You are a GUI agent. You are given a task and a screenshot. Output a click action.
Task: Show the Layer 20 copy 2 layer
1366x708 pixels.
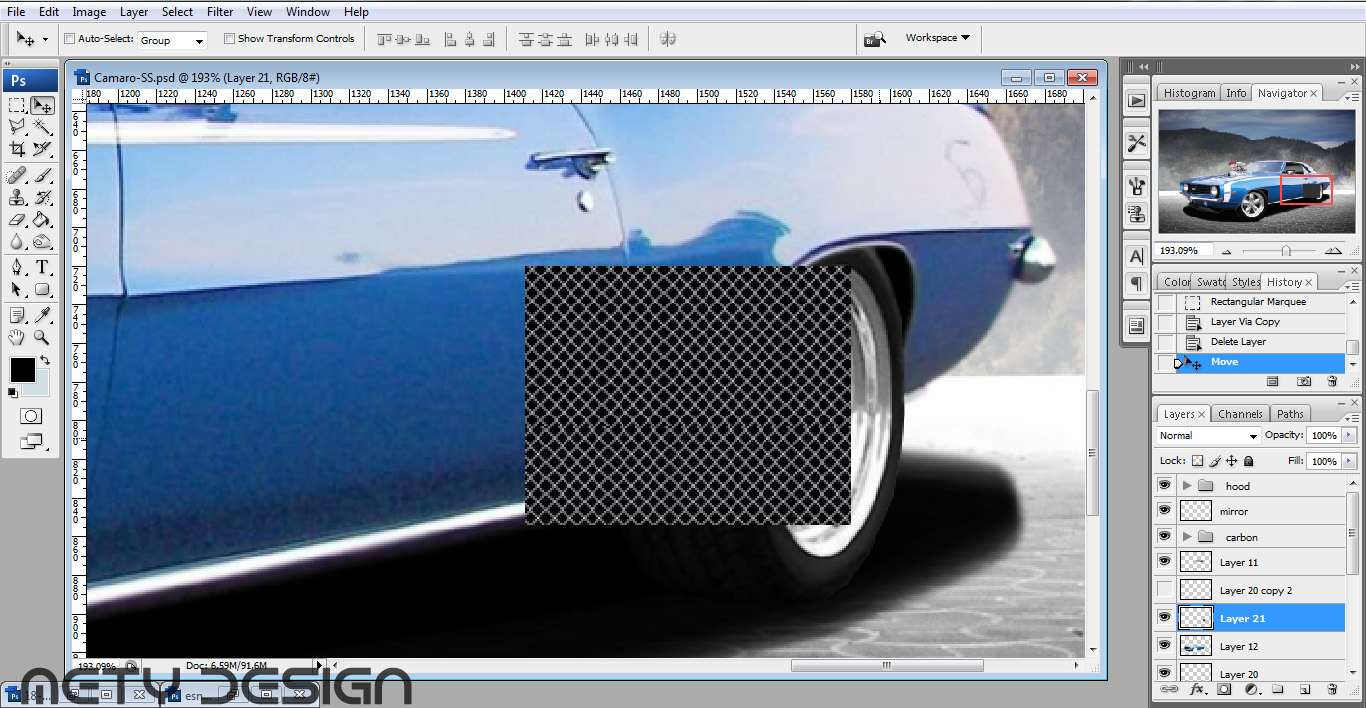pyautogui.click(x=1164, y=590)
